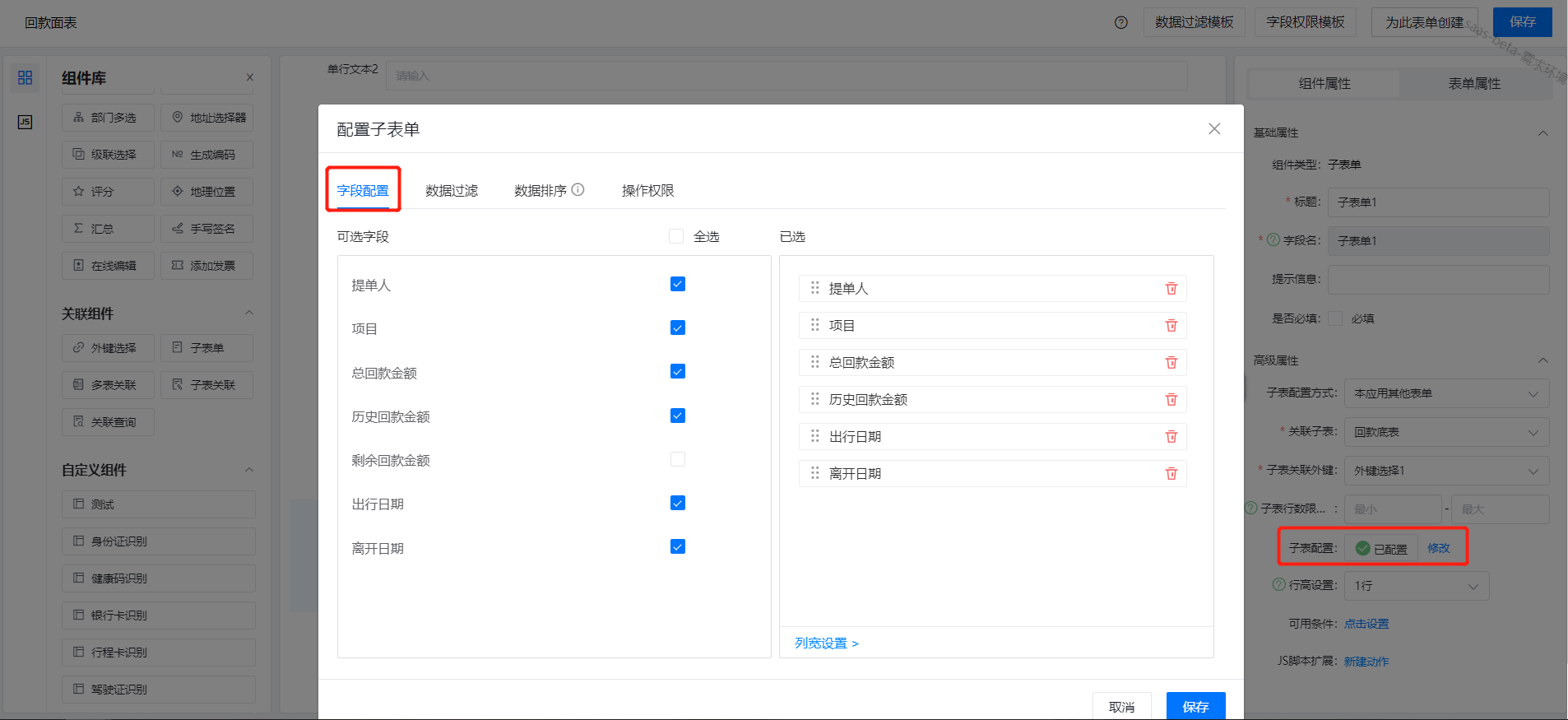Viewport: 1568px width, 720px height.
Task: Check 剩余回款金额 field checkbox
Action: (x=678, y=459)
